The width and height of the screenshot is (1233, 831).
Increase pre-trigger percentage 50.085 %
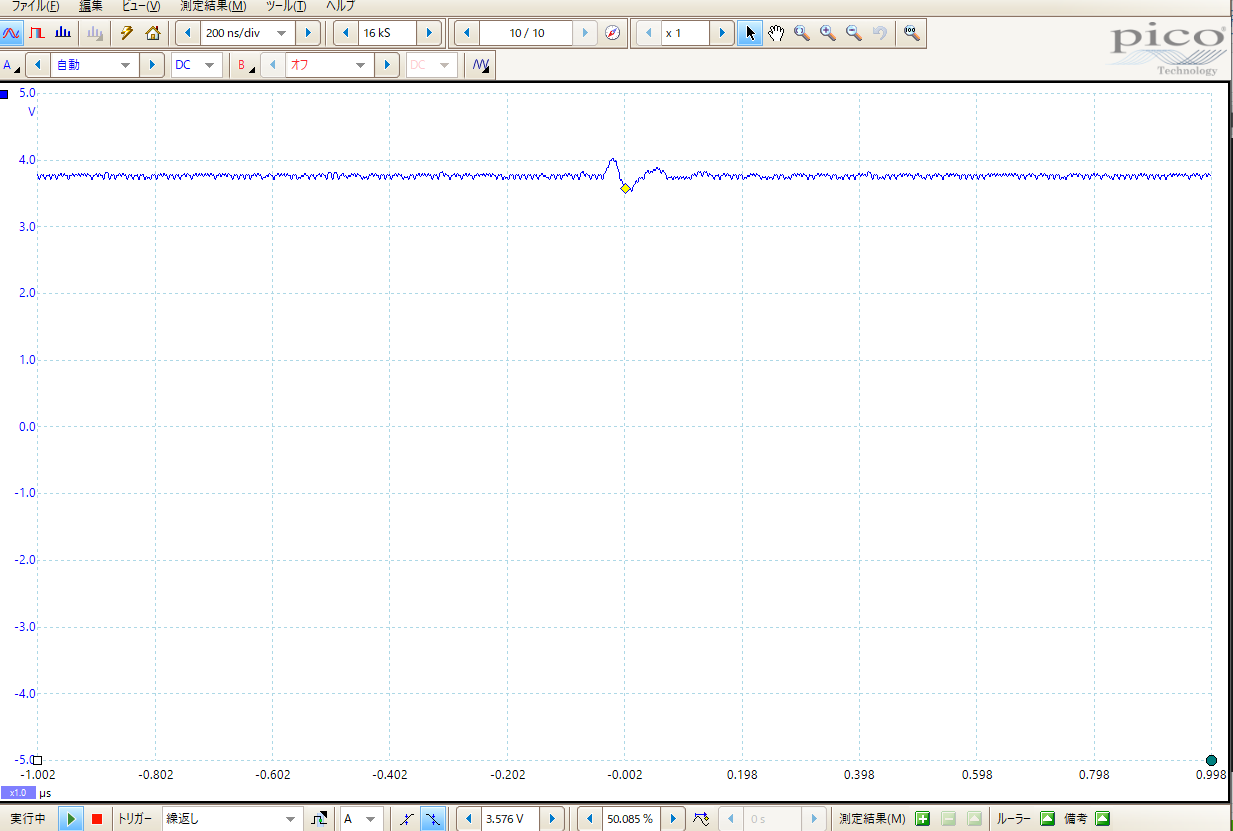click(x=673, y=818)
